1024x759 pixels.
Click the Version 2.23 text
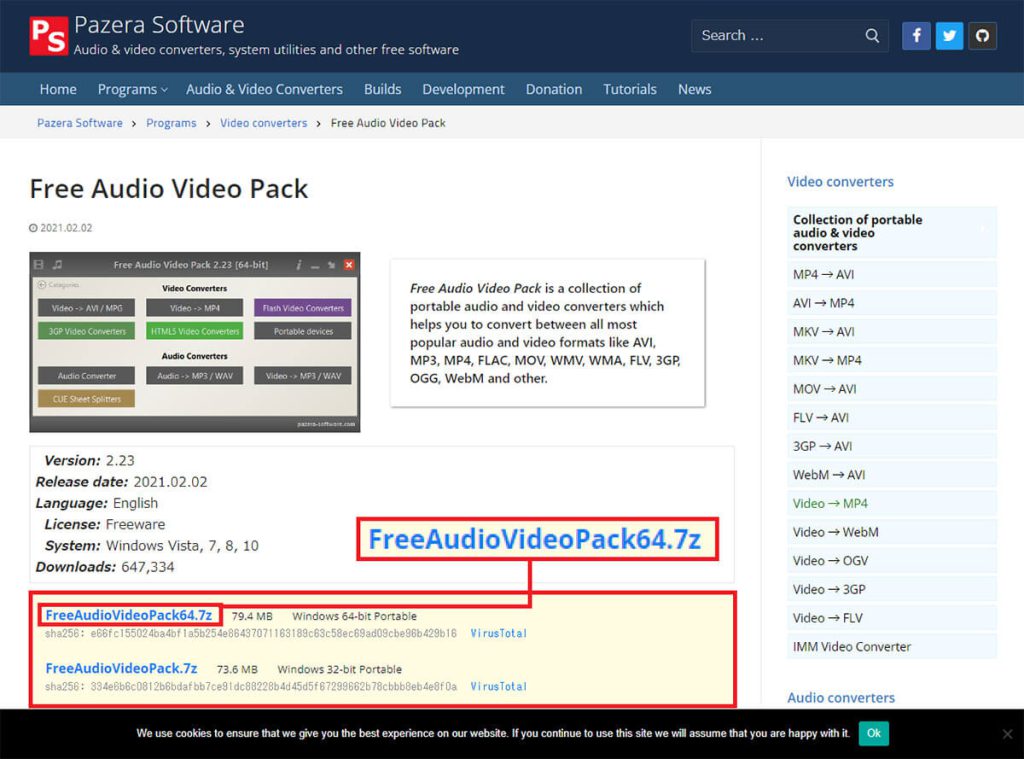pos(89,460)
